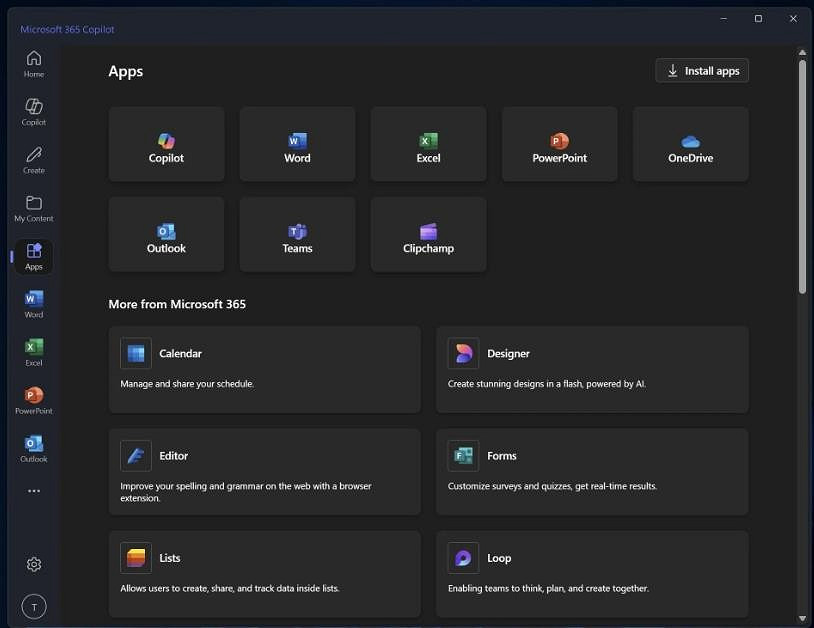Open Copilot from the sidebar
The width and height of the screenshot is (814, 628).
click(33, 110)
